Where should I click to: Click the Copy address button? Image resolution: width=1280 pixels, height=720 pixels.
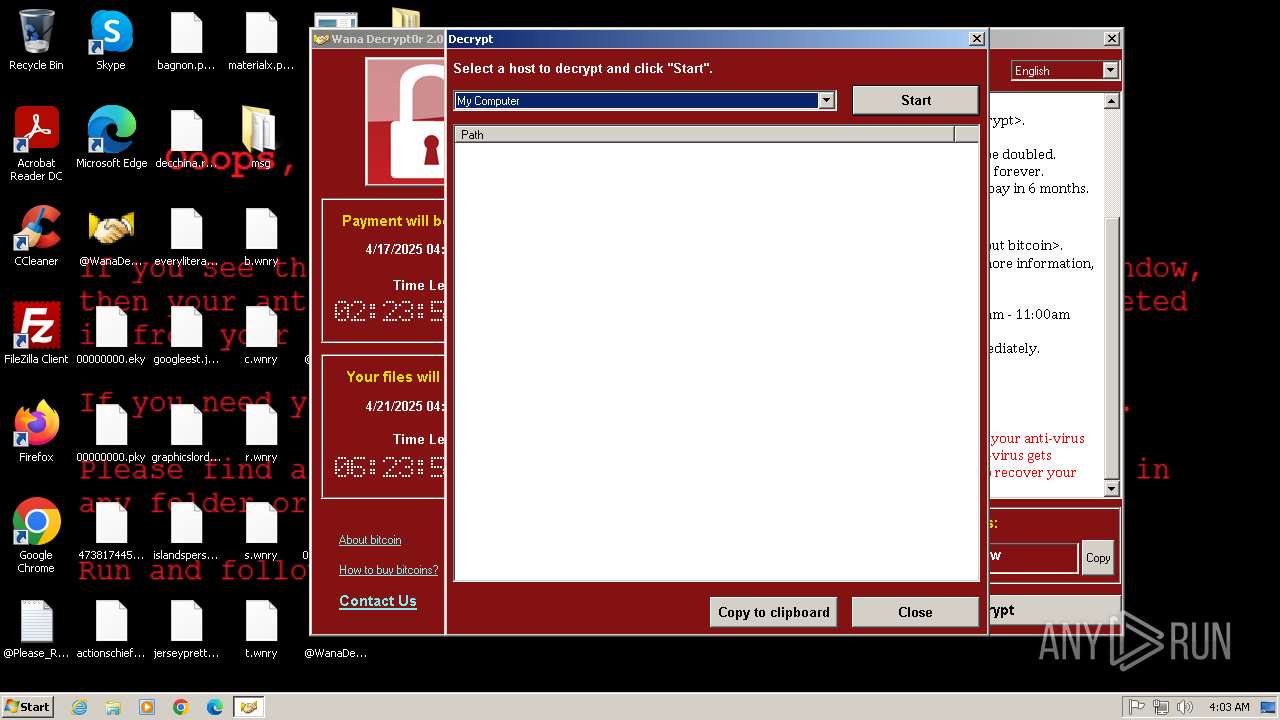coord(1098,558)
